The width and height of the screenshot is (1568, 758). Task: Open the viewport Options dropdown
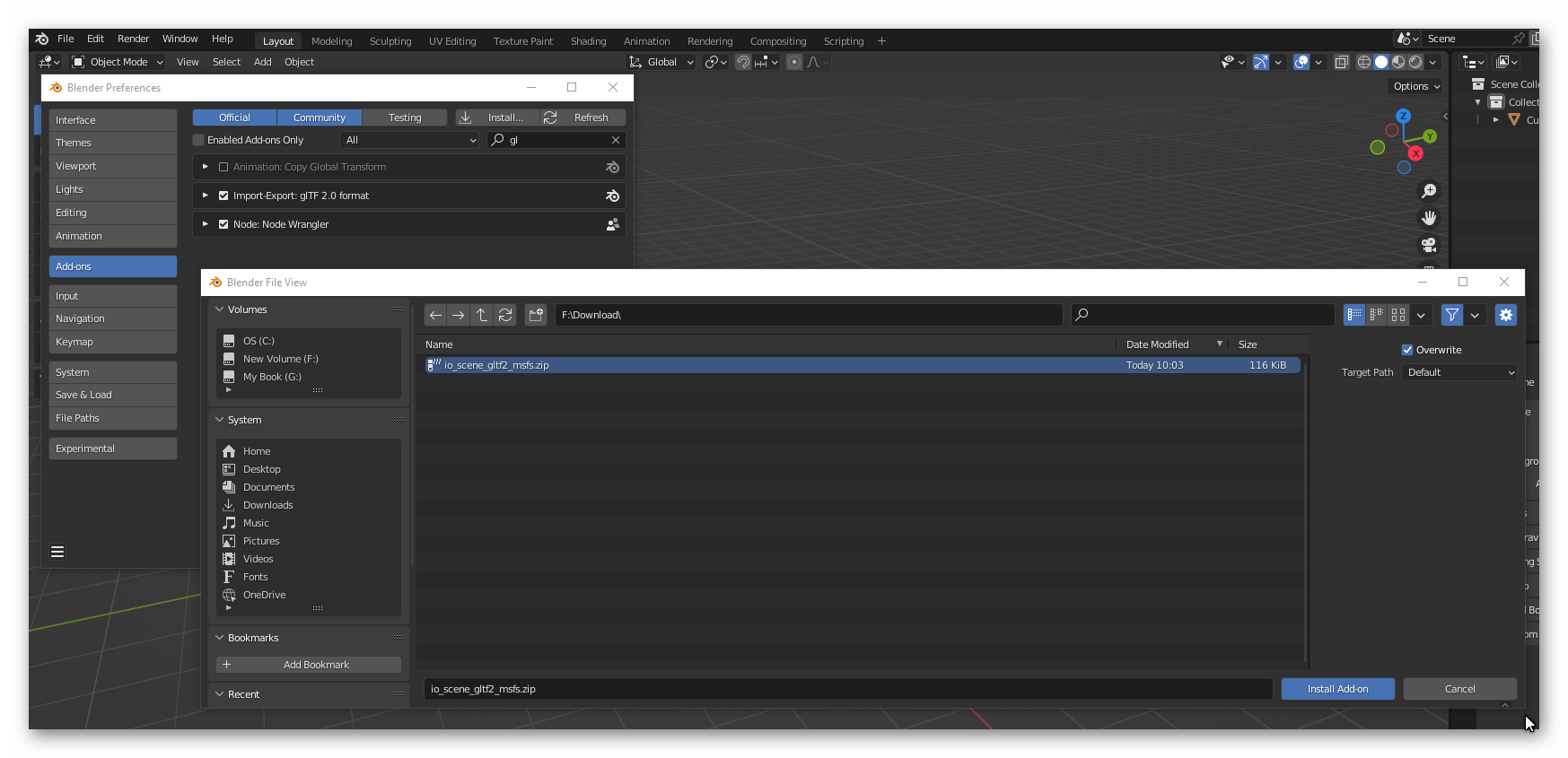tap(1416, 86)
